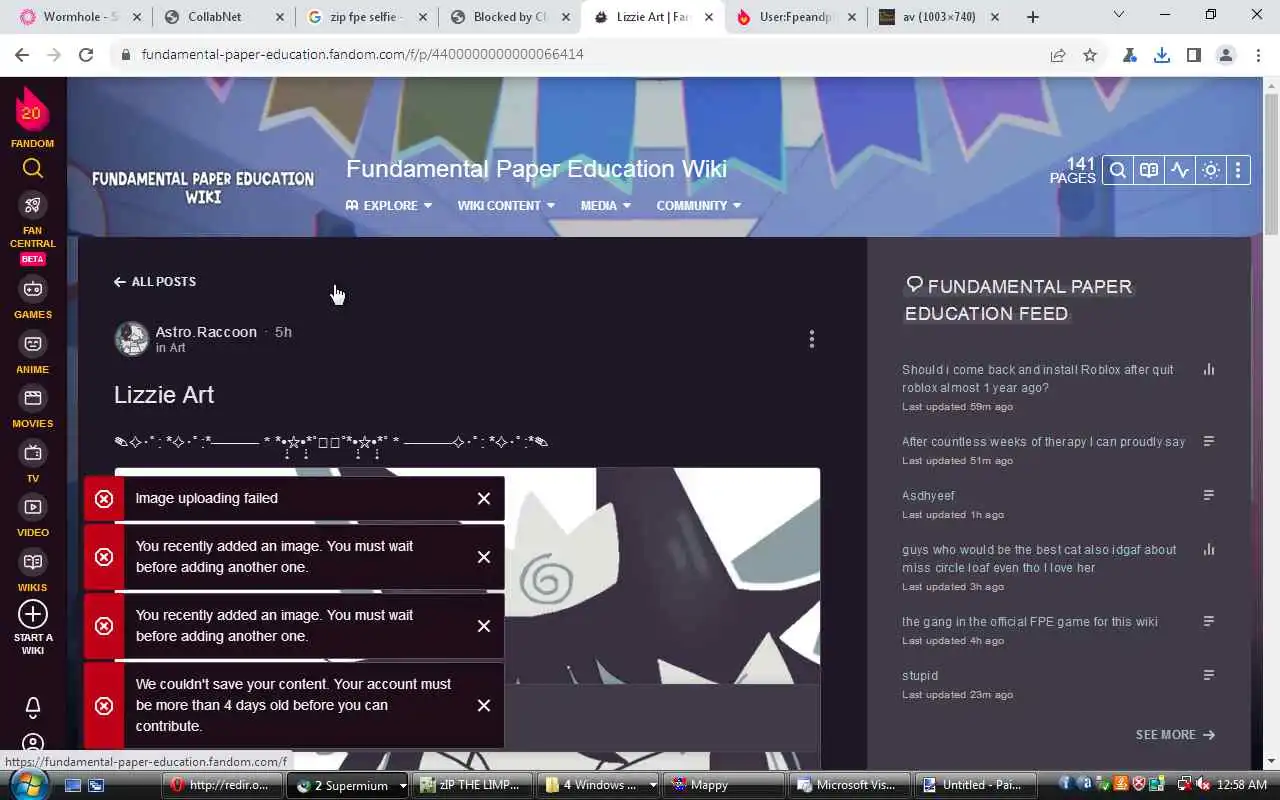Dismiss first 'recently added an image' notice
Image resolution: width=1280 pixels, height=800 pixels.
click(x=484, y=557)
